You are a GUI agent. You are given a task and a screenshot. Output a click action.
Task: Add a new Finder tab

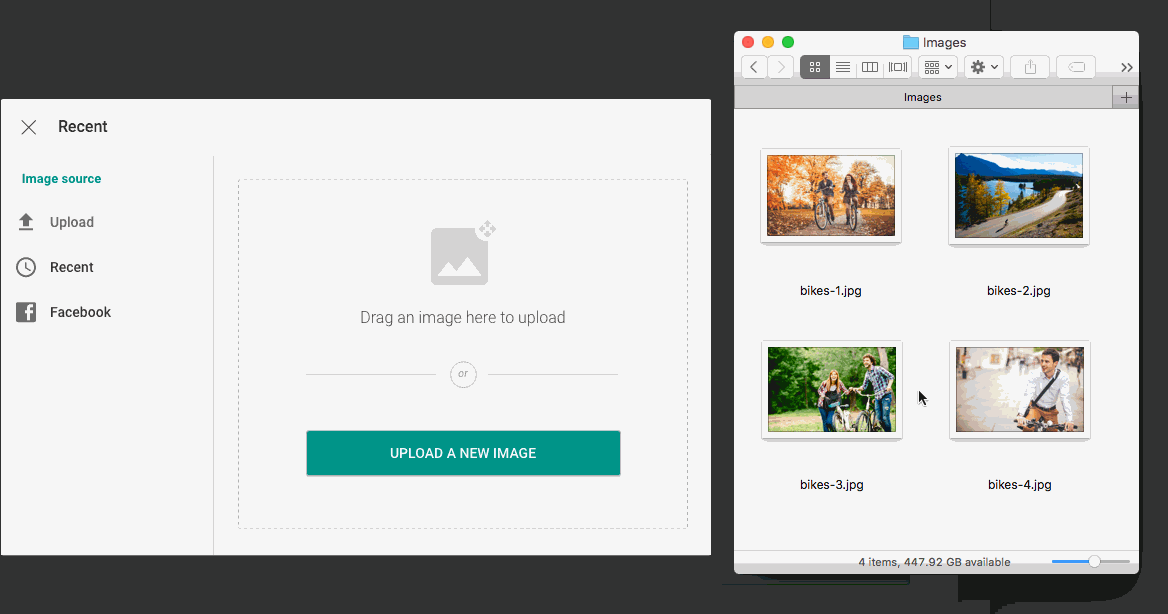[x=1126, y=97]
